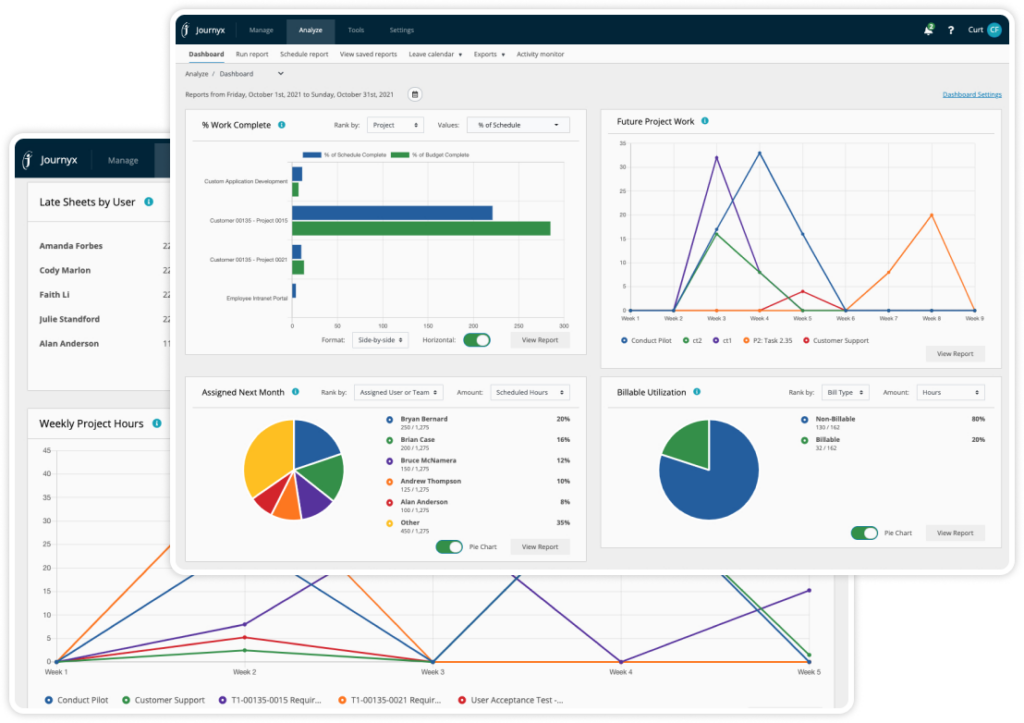Open help via the question mark icon
The image size is (1024, 723).
[x=950, y=30]
